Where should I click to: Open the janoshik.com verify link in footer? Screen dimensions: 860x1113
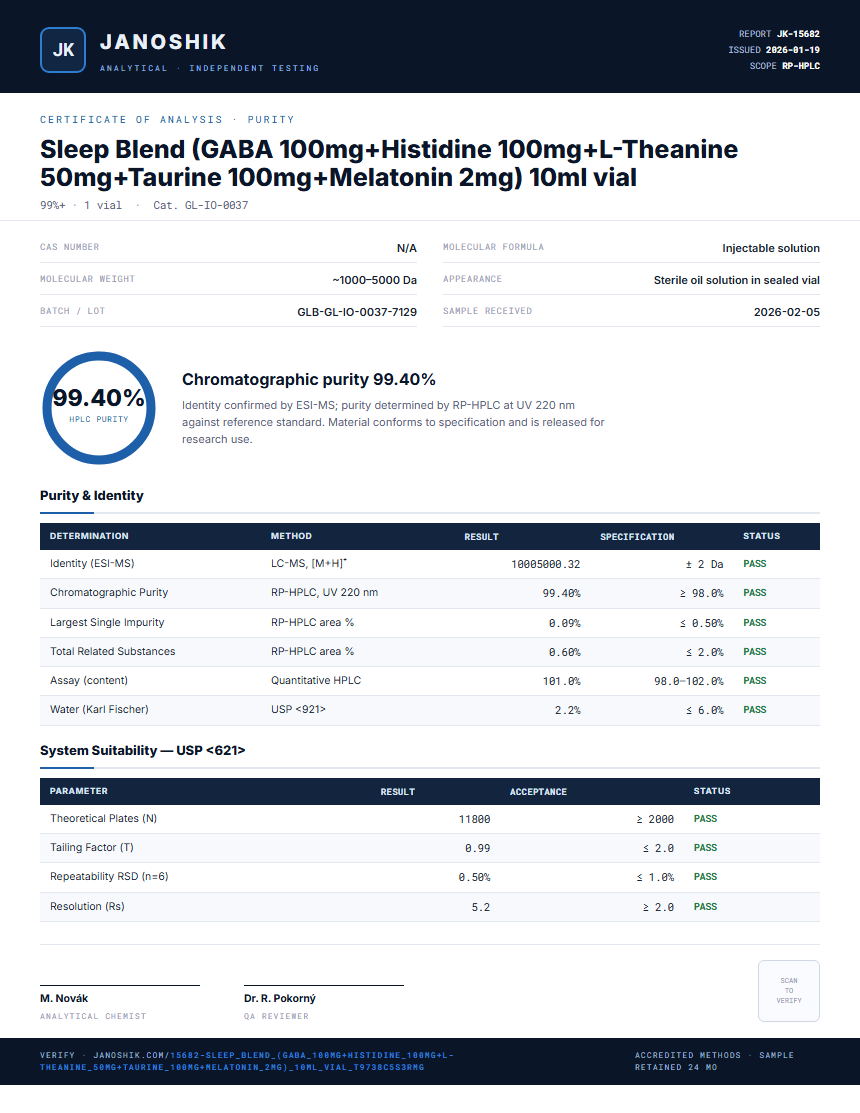[x=247, y=1060]
